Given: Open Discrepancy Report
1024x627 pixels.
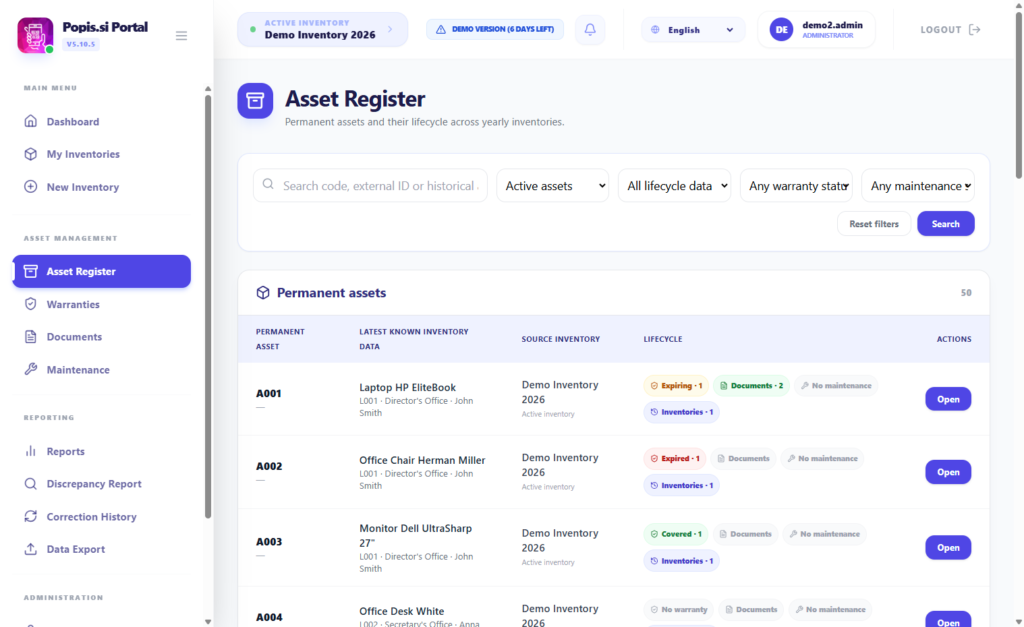Looking at the screenshot, I should pos(102,484).
